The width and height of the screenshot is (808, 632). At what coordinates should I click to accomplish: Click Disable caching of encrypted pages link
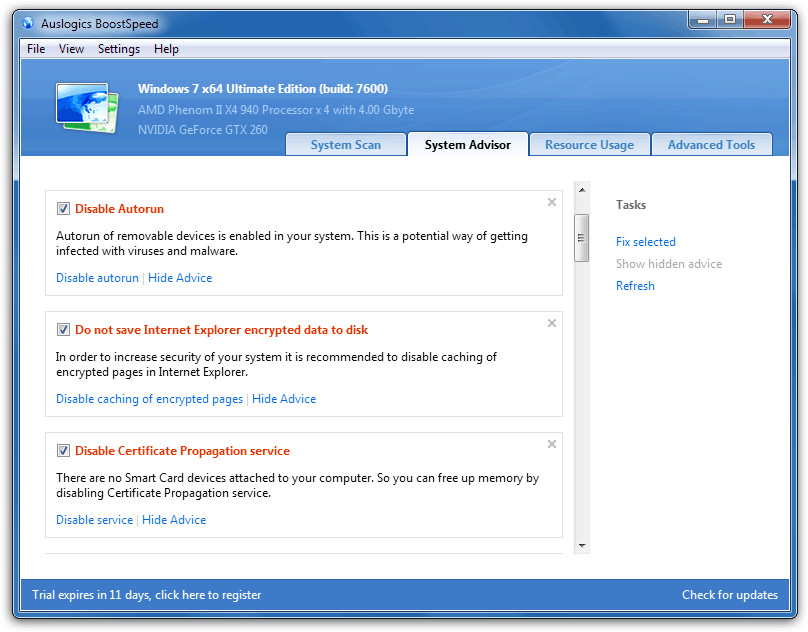149,399
